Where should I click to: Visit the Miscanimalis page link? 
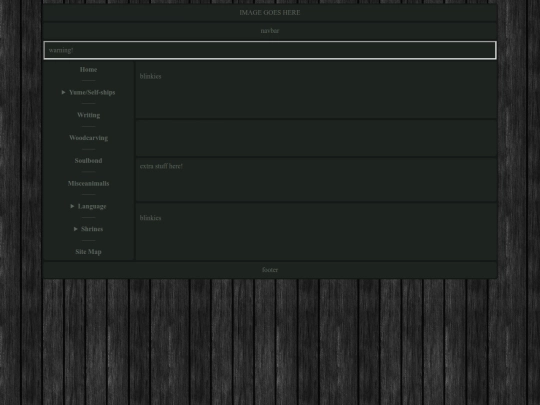click(x=88, y=184)
